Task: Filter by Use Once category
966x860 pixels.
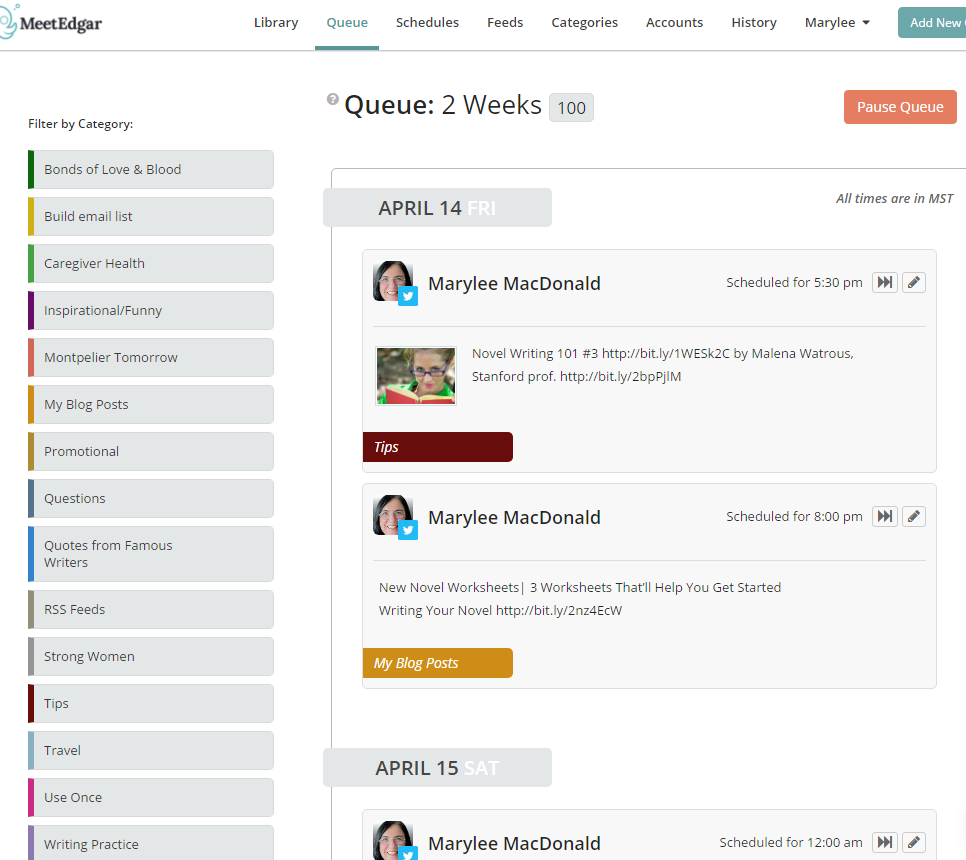Action: pos(151,798)
